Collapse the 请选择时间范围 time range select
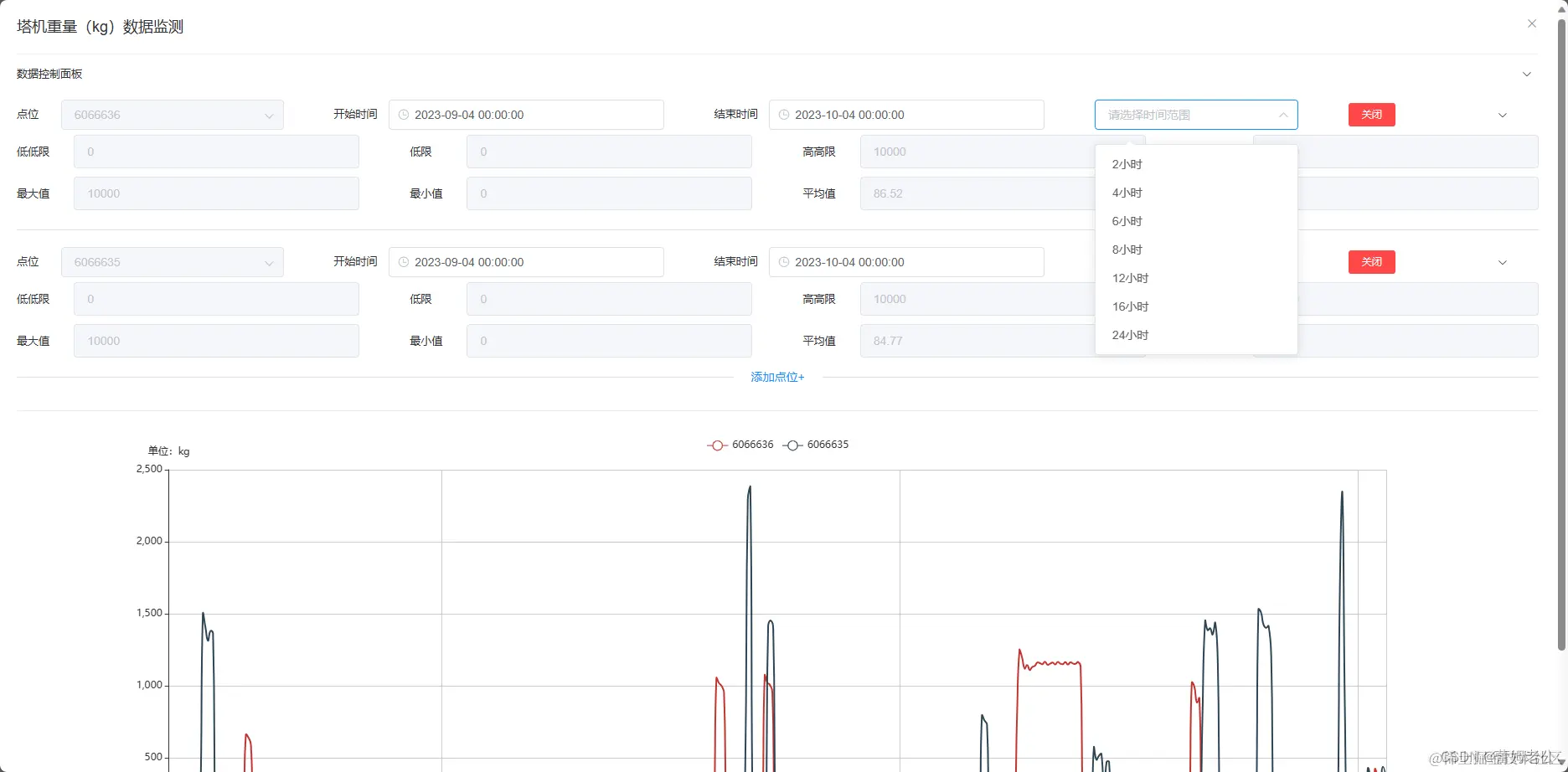This screenshot has width=1568, height=772. pos(1196,115)
